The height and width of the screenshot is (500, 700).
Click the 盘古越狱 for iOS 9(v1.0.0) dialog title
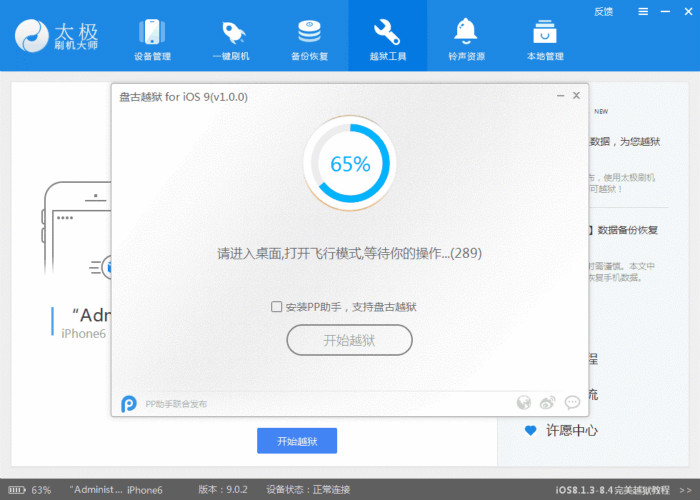pos(183,97)
